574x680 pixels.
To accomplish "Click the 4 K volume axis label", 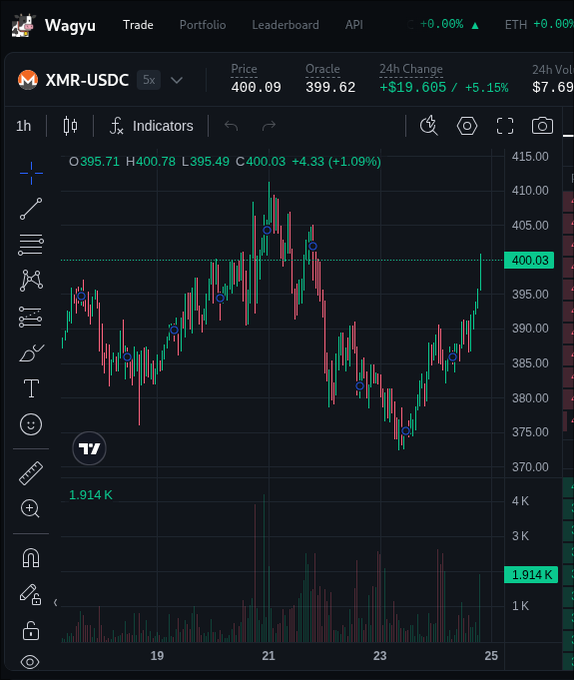I will [x=520, y=501].
